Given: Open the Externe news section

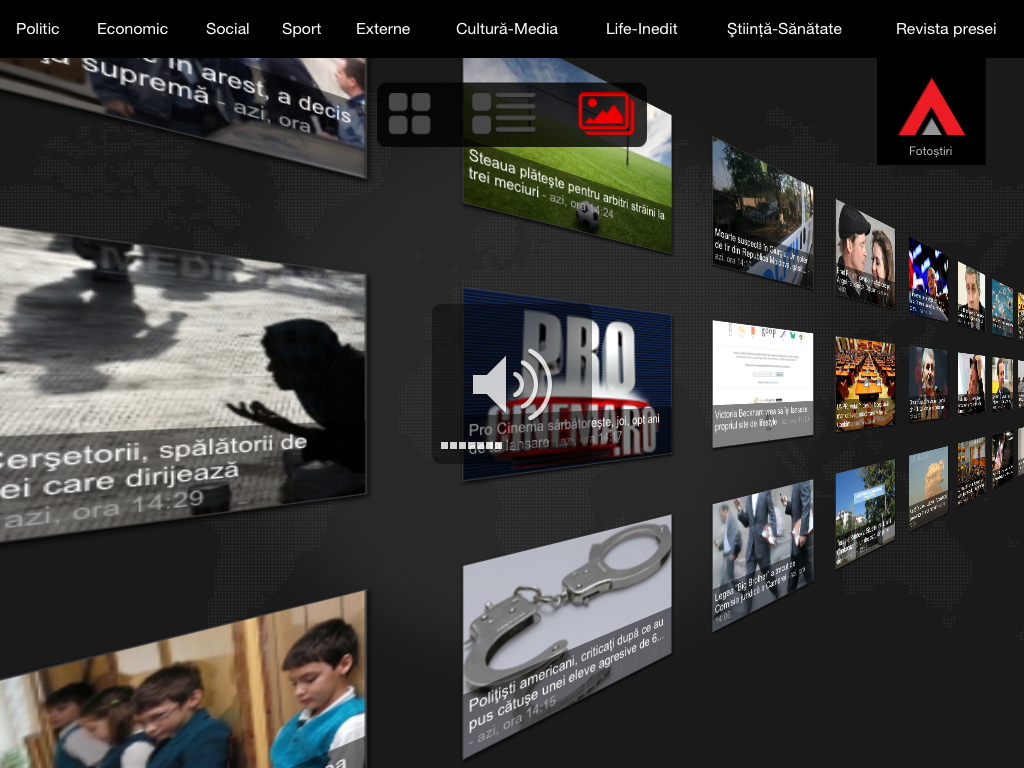Looking at the screenshot, I should [x=383, y=29].
